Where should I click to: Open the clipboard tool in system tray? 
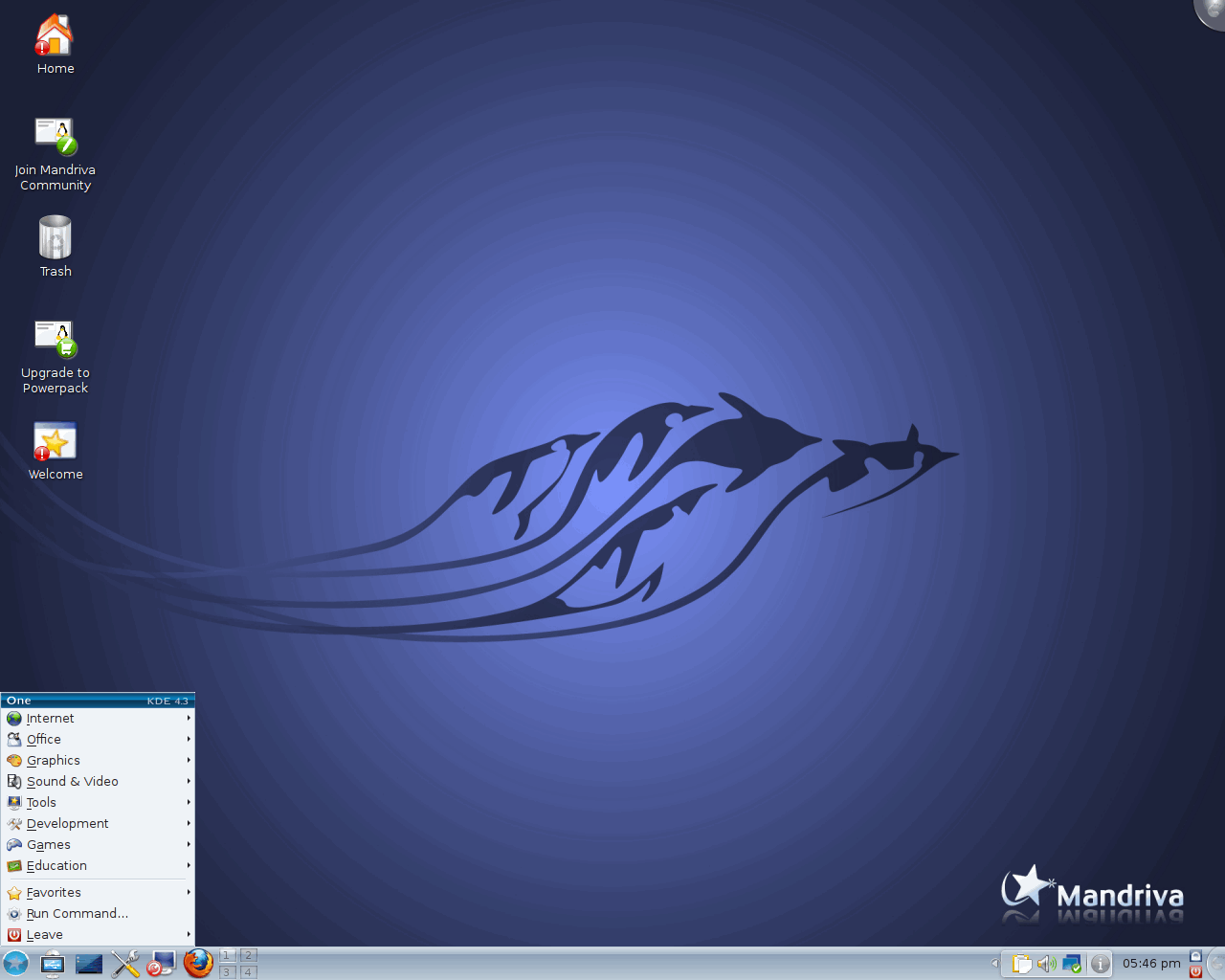1022,964
